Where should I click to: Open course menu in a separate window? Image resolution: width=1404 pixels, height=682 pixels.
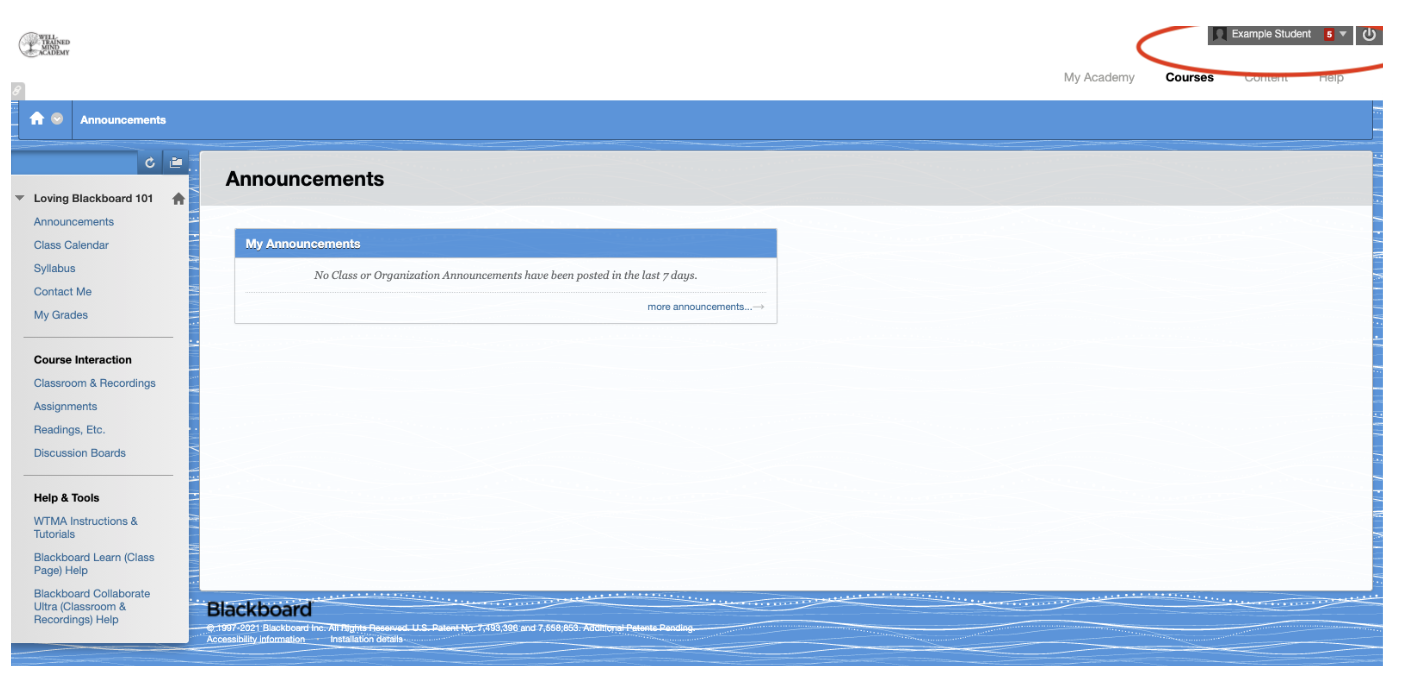tap(176, 162)
